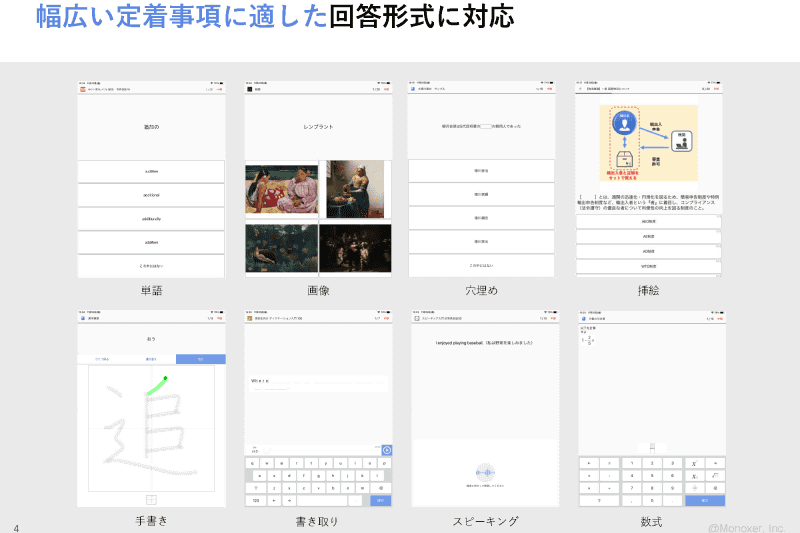Choose the first answer option under the illustration
Viewport: 800px width, 533px height.
(x=650, y=222)
